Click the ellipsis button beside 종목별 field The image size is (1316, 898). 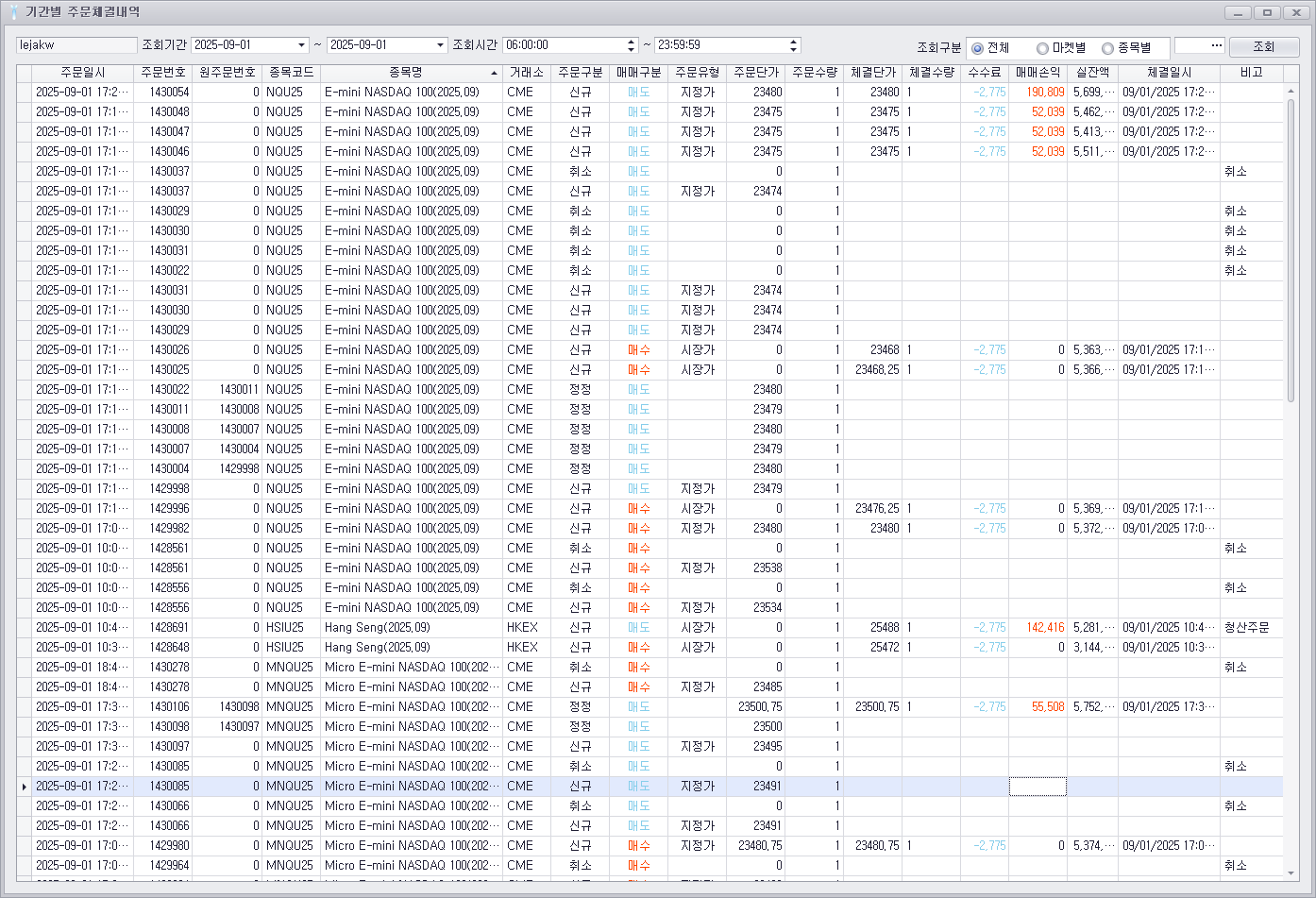pyautogui.click(x=1217, y=45)
